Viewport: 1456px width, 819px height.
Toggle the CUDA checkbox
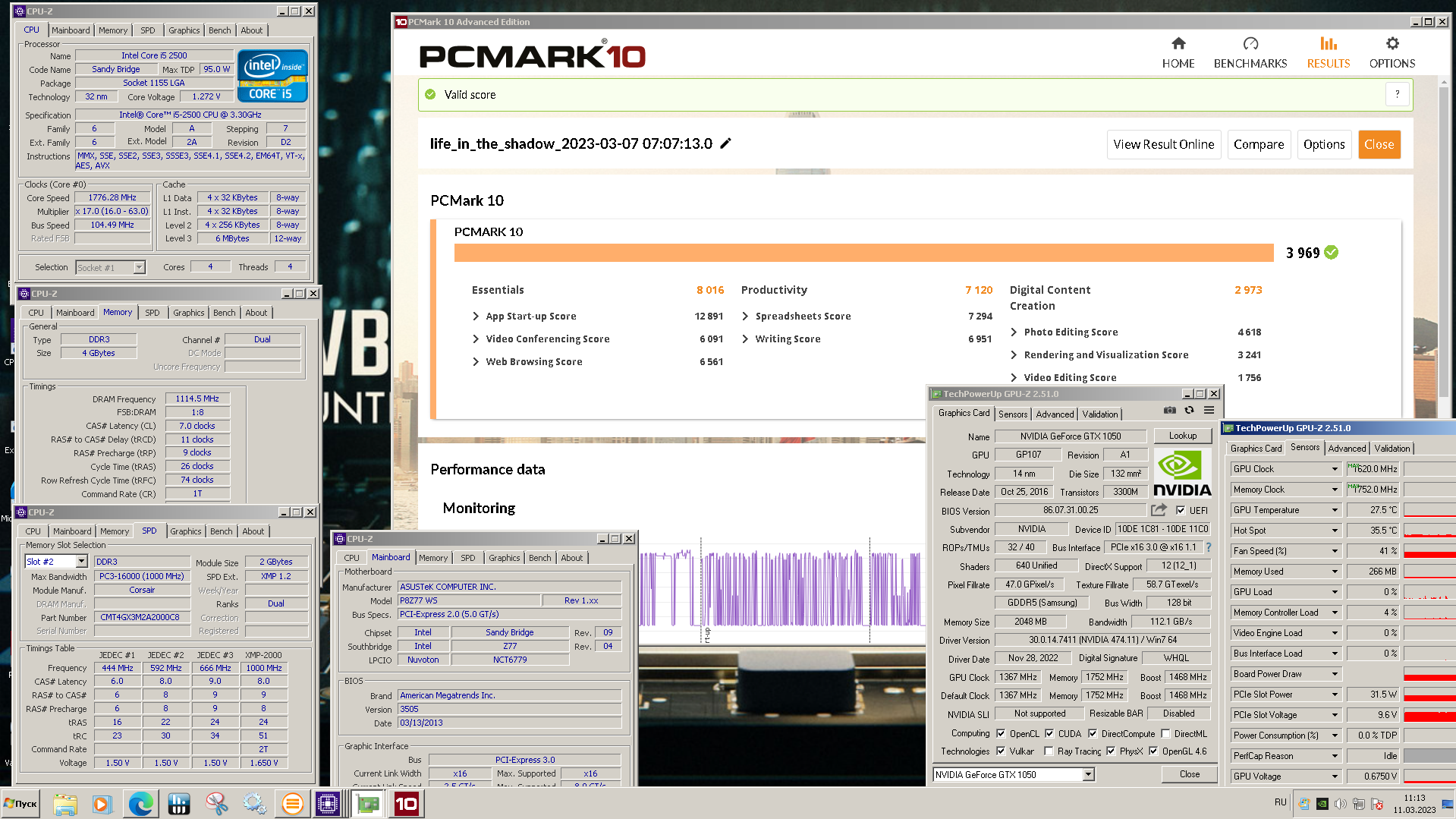click(x=1049, y=733)
